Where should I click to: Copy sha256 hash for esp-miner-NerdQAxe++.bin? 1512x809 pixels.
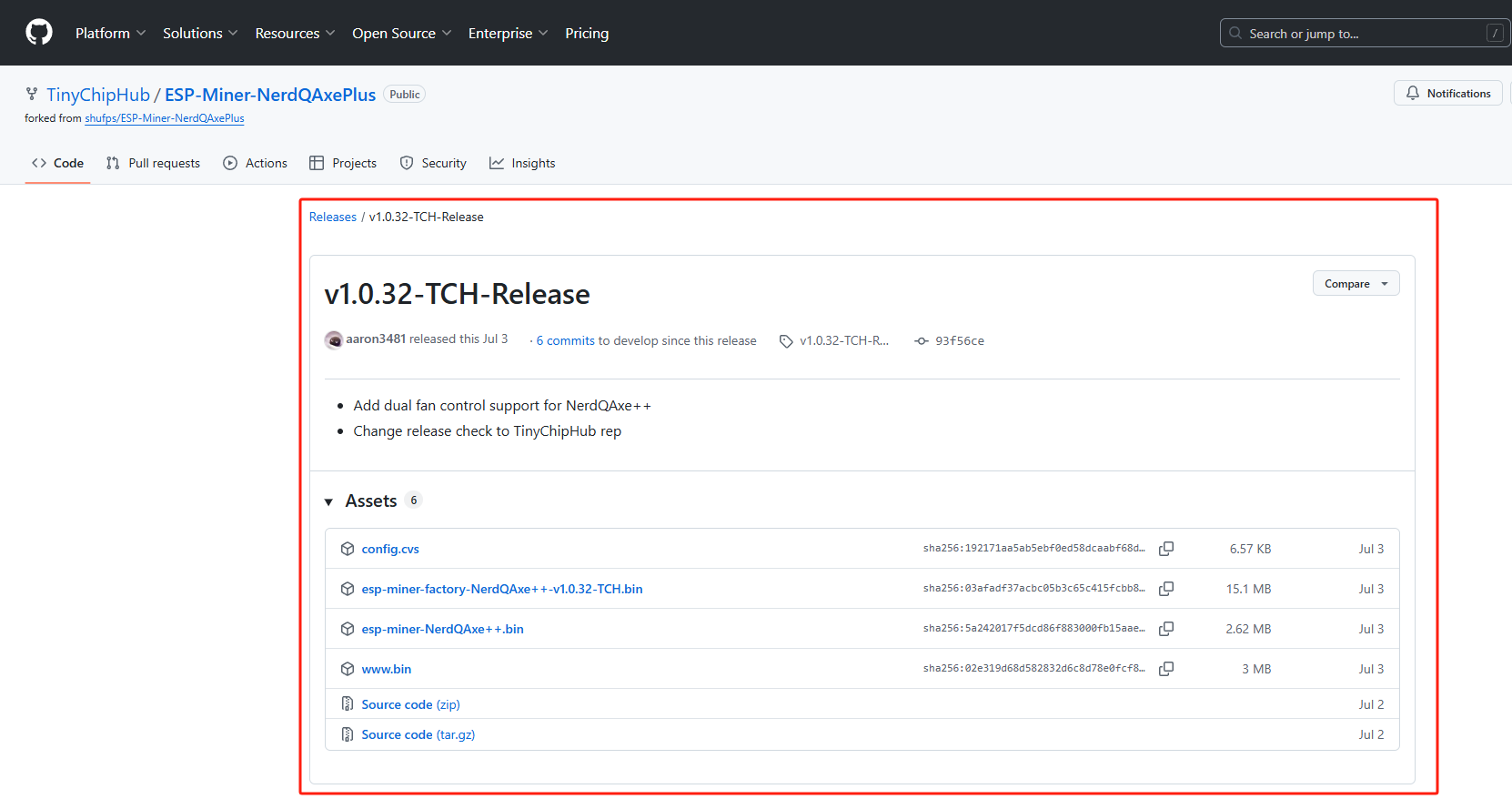1165,629
